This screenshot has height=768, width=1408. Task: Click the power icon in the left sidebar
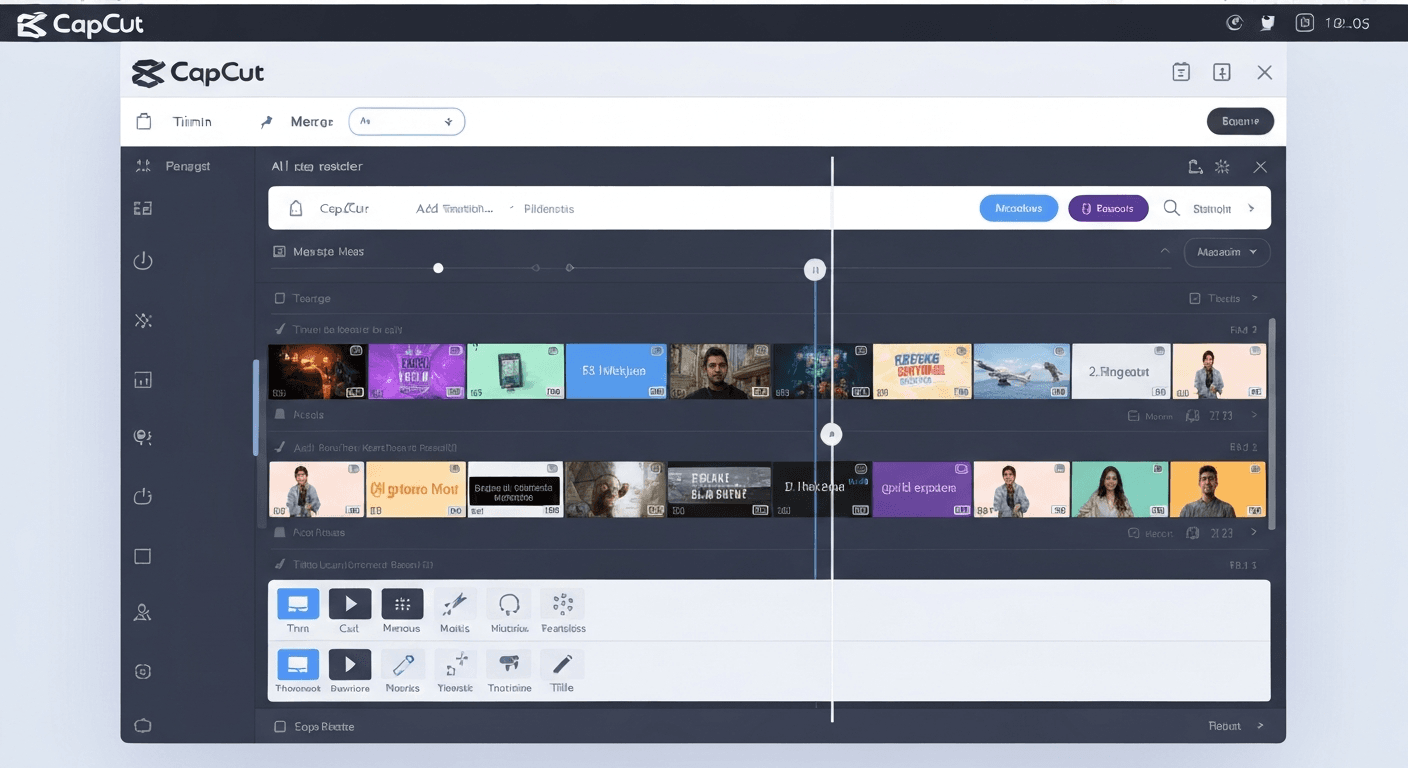[x=143, y=260]
